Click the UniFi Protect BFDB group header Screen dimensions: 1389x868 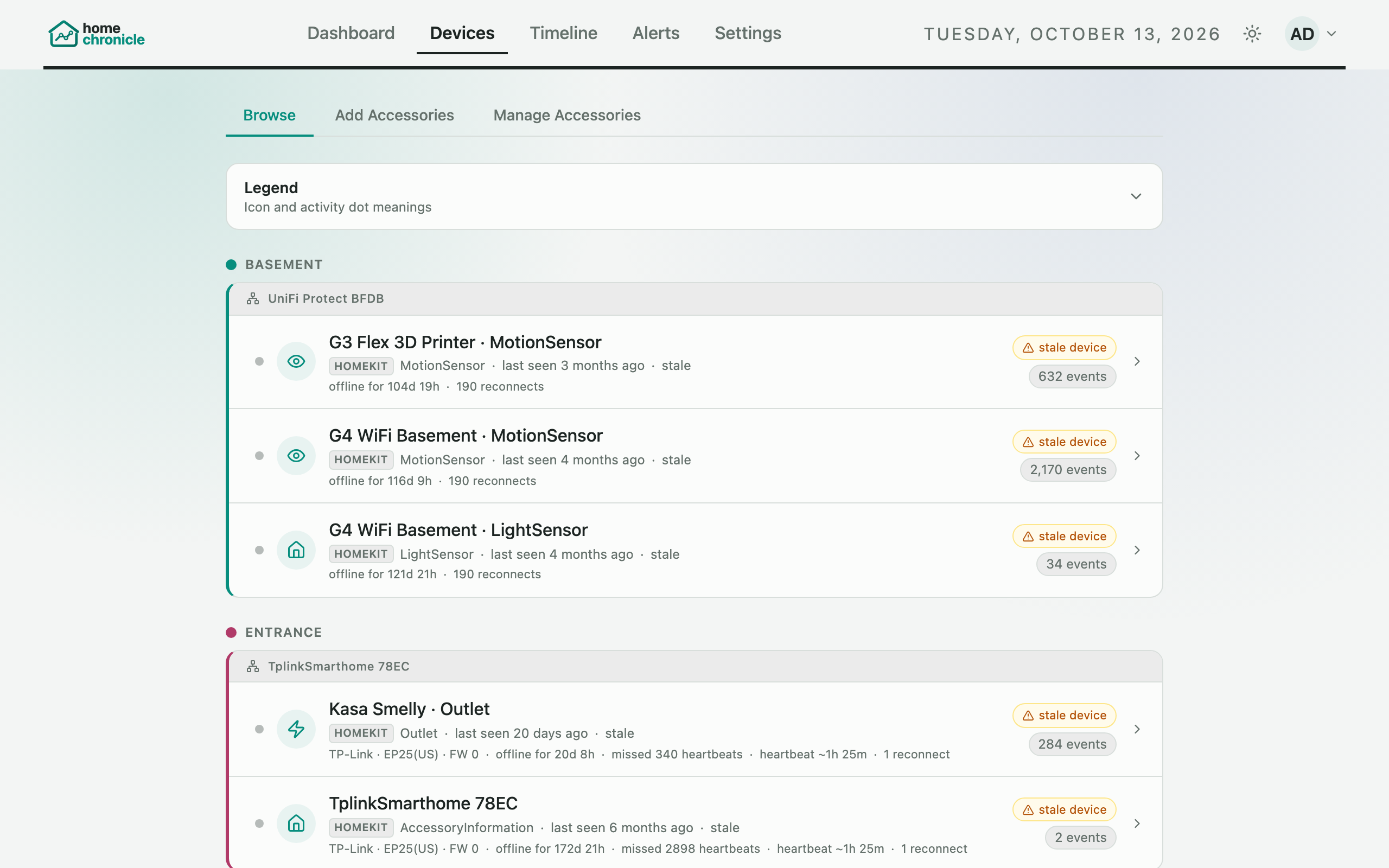point(696,298)
